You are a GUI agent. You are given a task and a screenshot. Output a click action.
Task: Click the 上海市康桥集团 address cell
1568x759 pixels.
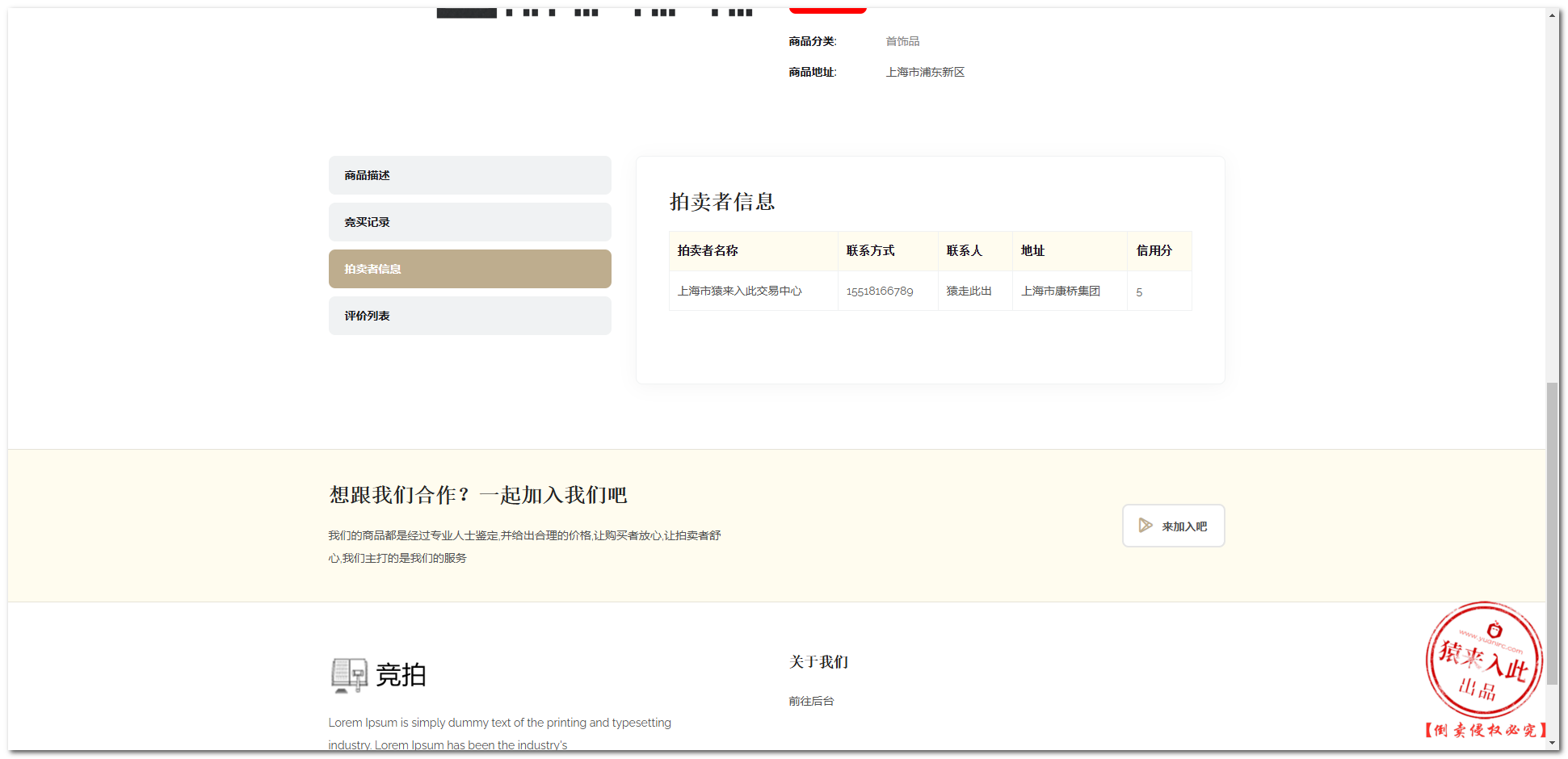pyautogui.click(x=1060, y=291)
